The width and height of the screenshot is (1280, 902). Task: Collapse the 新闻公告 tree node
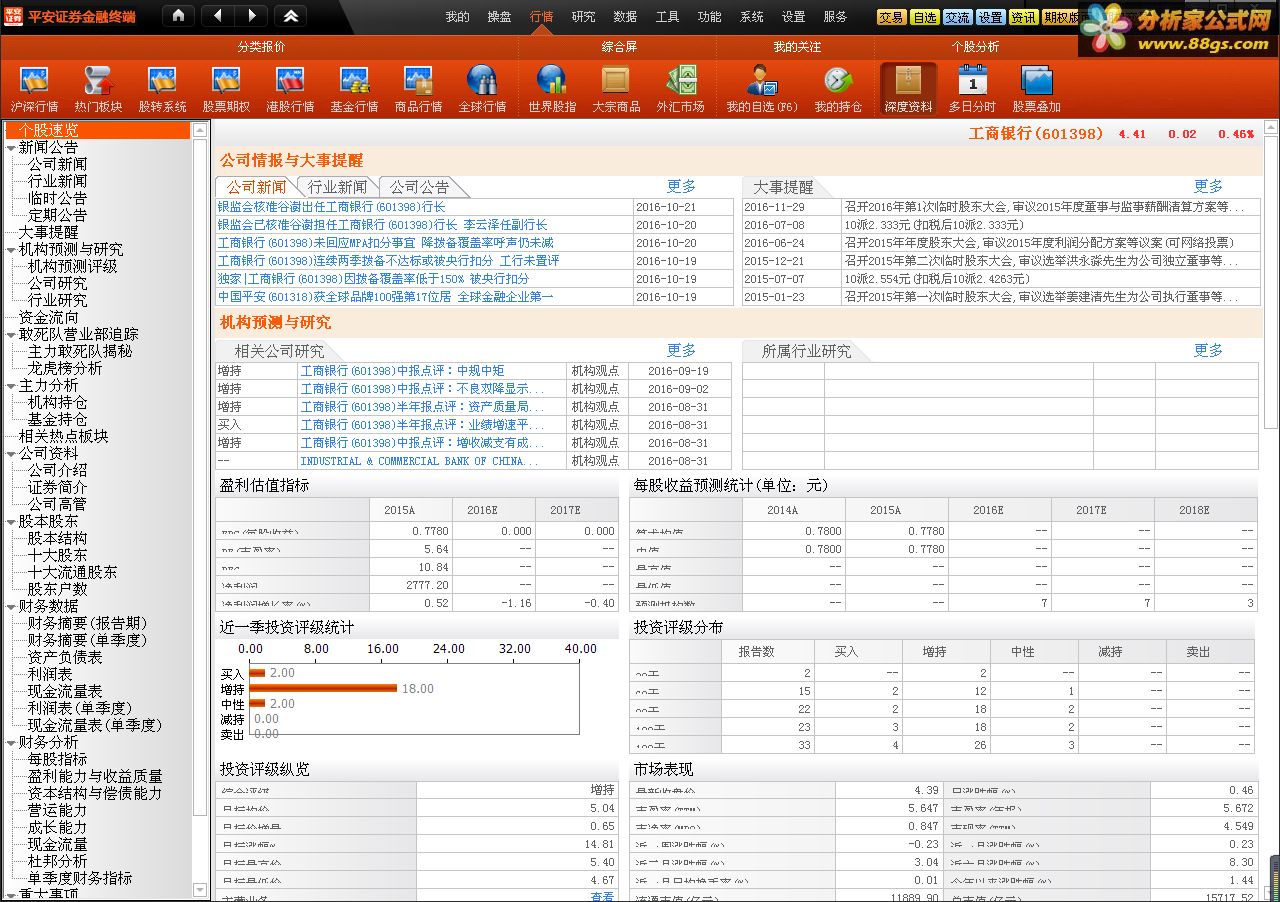click(10, 147)
